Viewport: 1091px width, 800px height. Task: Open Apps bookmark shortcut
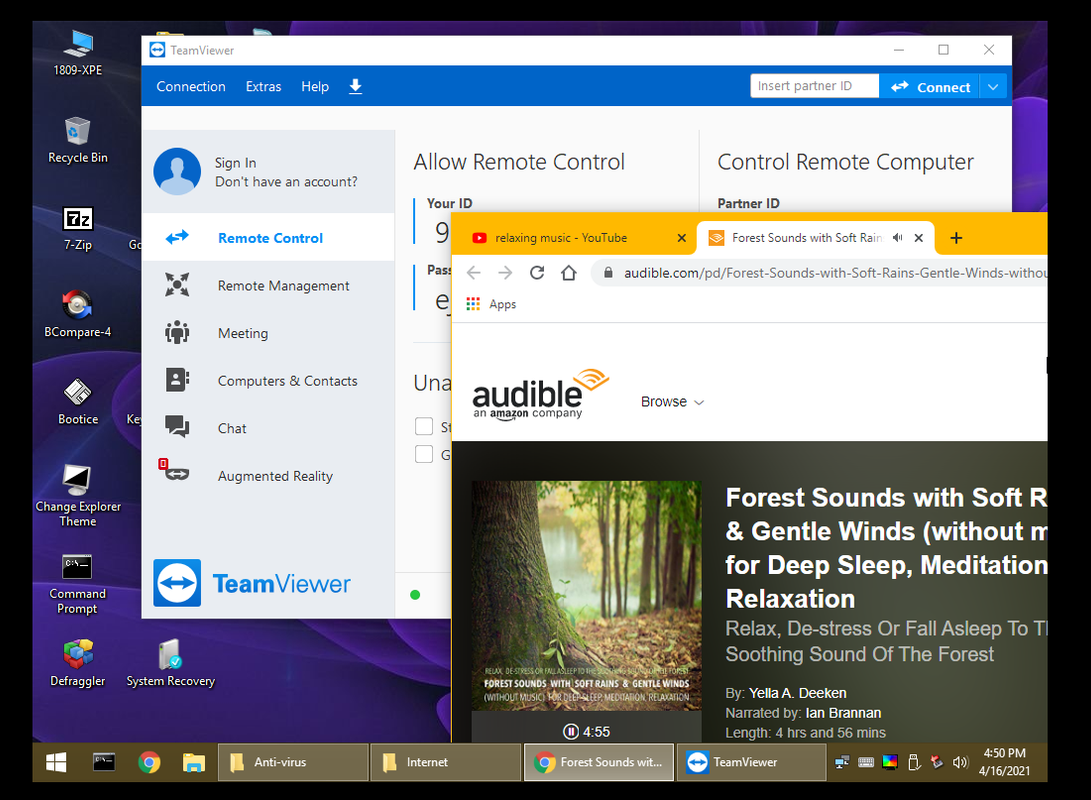(491, 304)
